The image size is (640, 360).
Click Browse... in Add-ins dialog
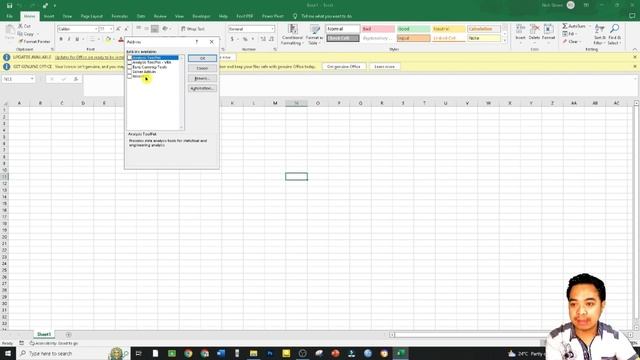pos(202,78)
